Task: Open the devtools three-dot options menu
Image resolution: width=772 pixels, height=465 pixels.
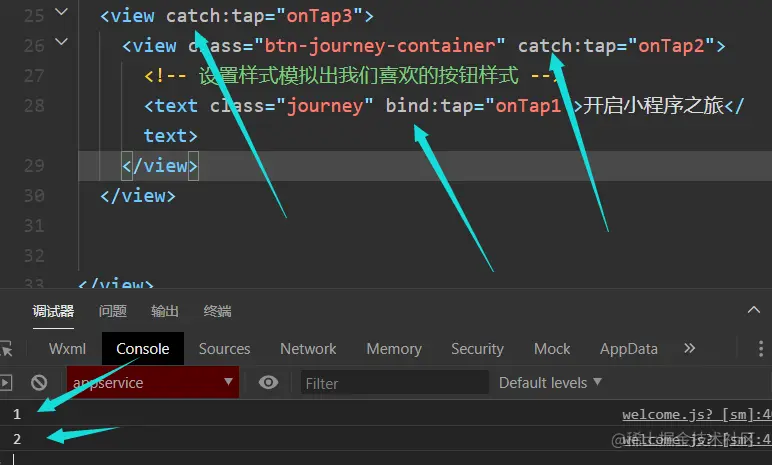Action: [x=761, y=348]
